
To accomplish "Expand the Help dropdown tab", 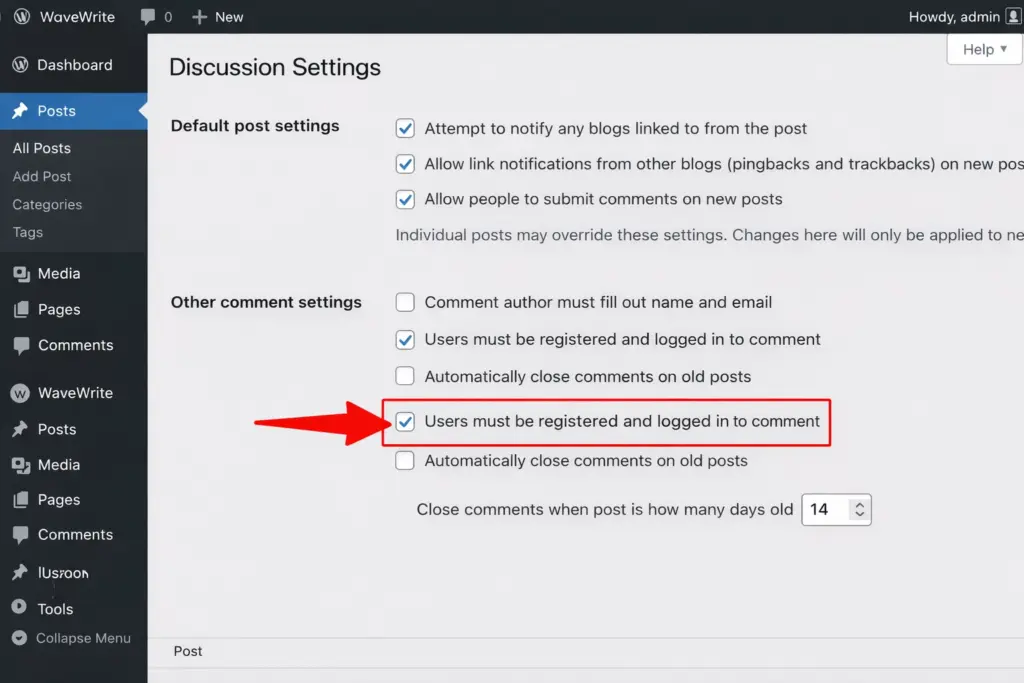I will pos(984,50).
